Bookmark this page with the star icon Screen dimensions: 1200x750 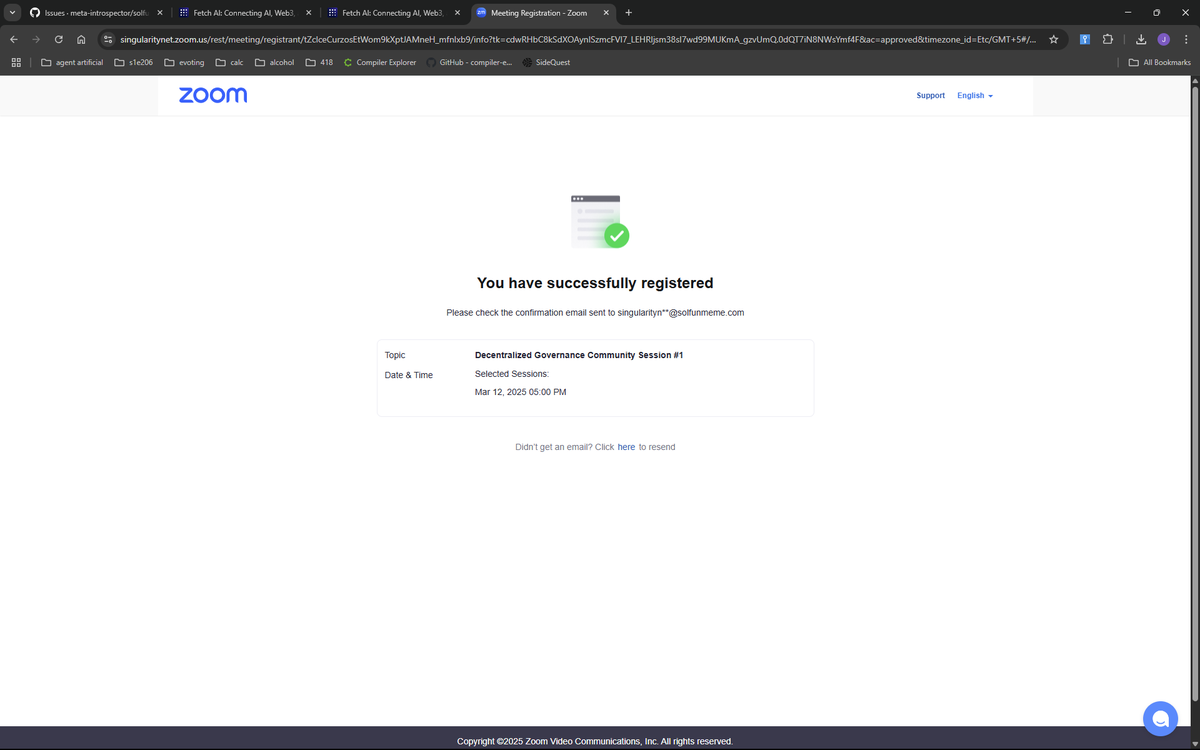pyautogui.click(x=1053, y=39)
